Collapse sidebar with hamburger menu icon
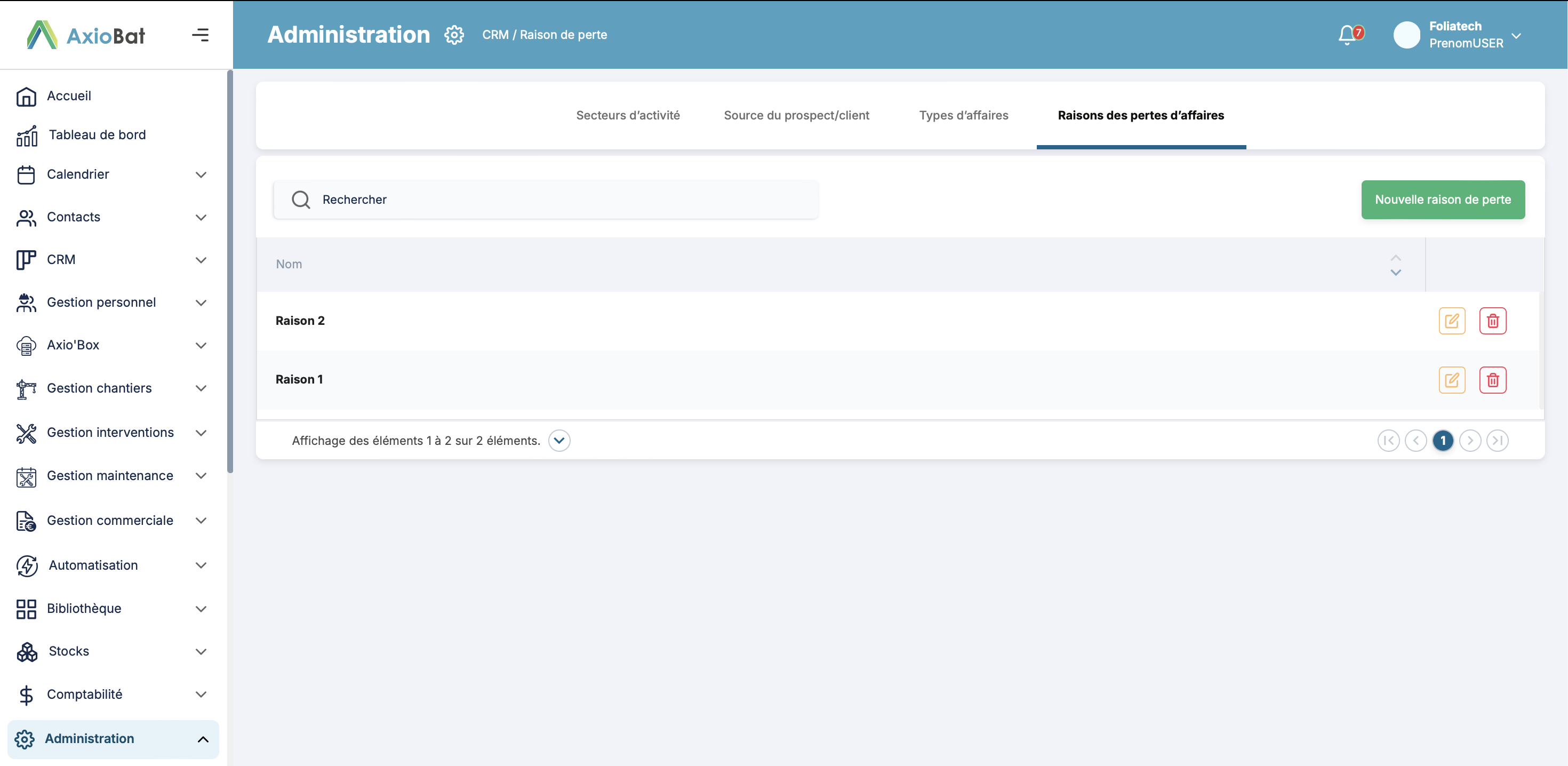Screen dimensions: 1568x766 (x=200, y=35)
